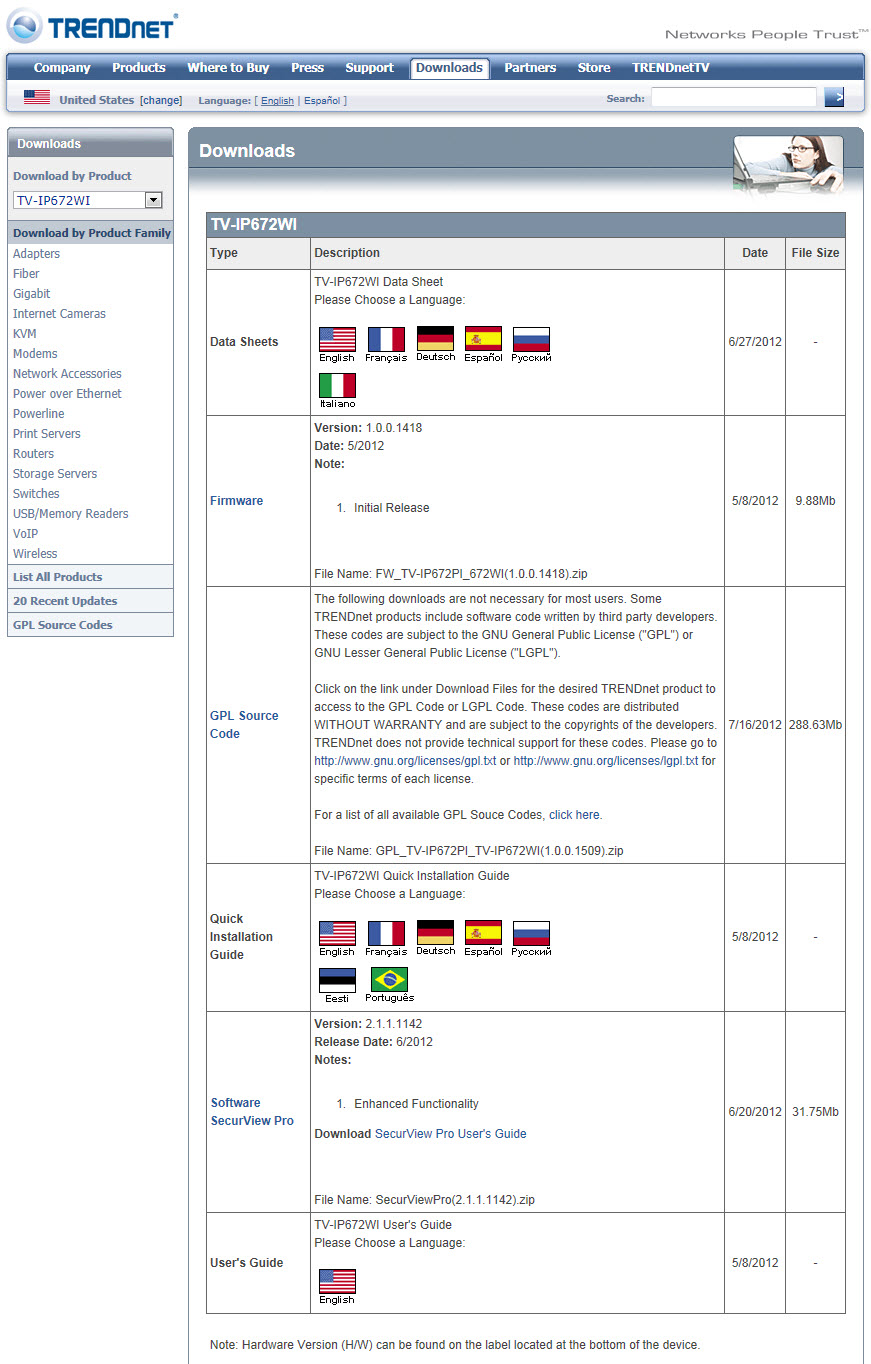The width and height of the screenshot is (871, 1364).
Task: Open 20 Recent Updates
Action: [65, 601]
